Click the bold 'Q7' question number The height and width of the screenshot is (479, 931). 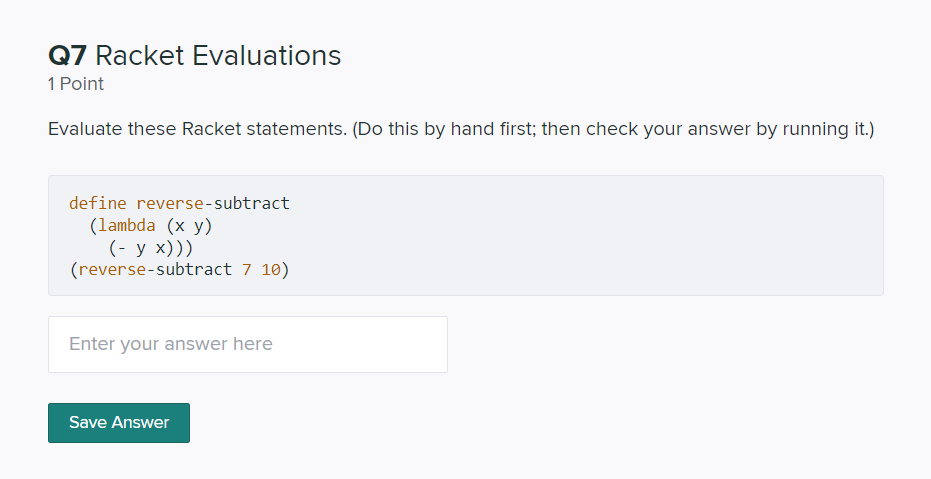tap(68, 56)
